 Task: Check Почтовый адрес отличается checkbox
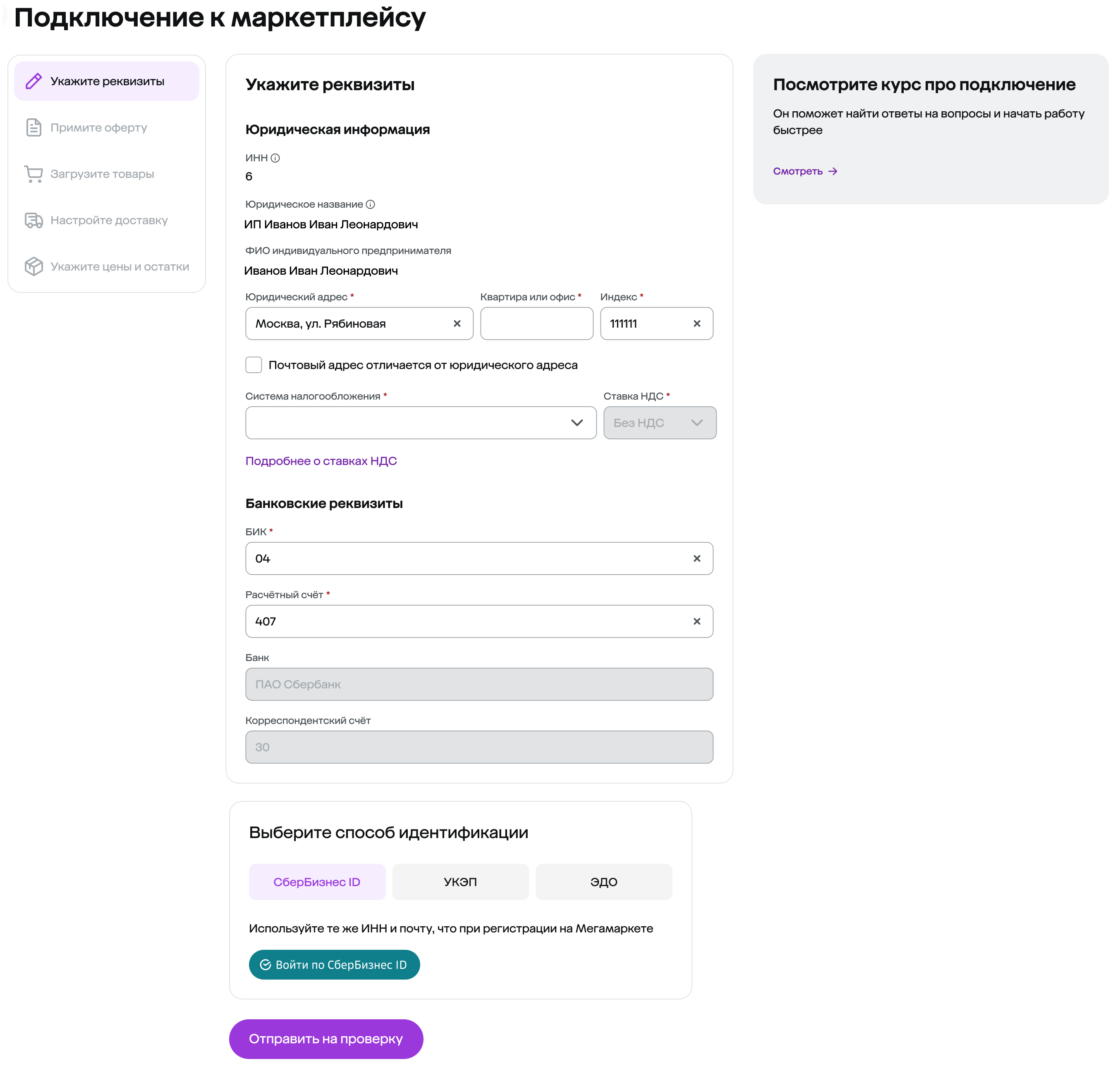pyautogui.click(x=254, y=365)
